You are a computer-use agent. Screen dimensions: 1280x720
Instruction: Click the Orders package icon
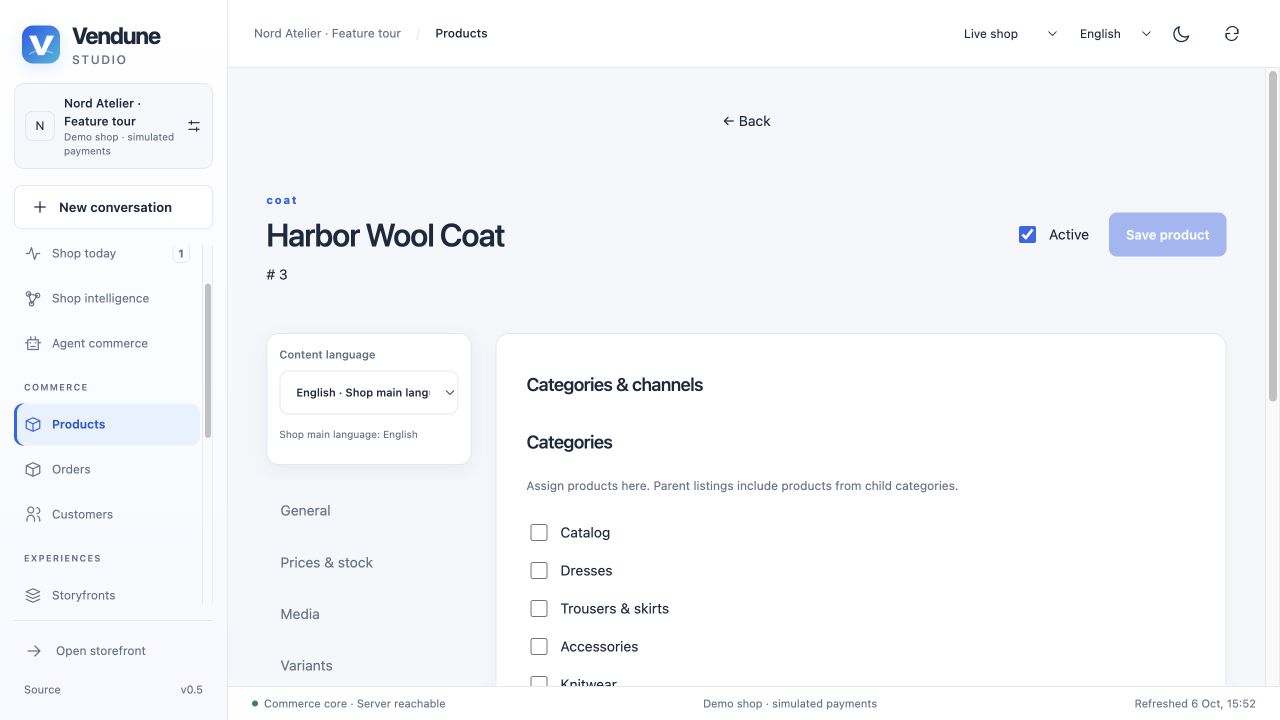(33, 469)
